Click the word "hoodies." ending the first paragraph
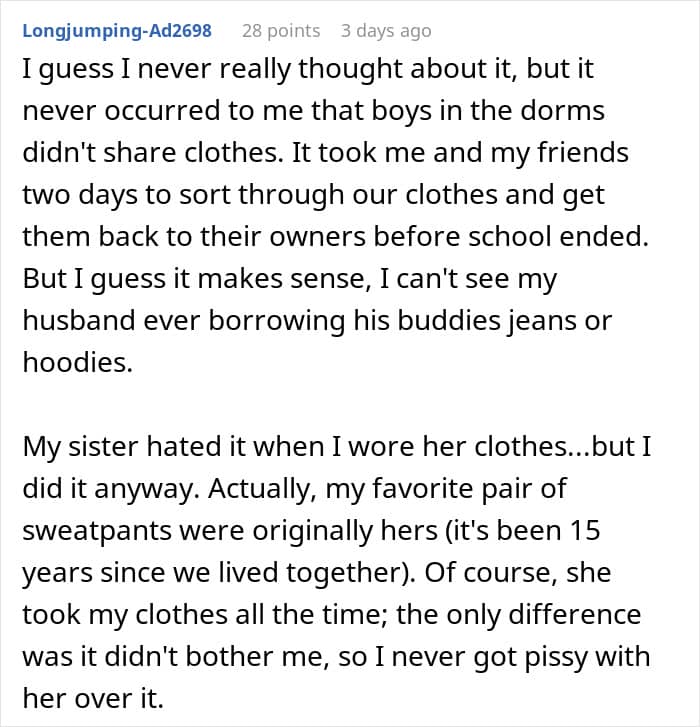 click(76, 363)
